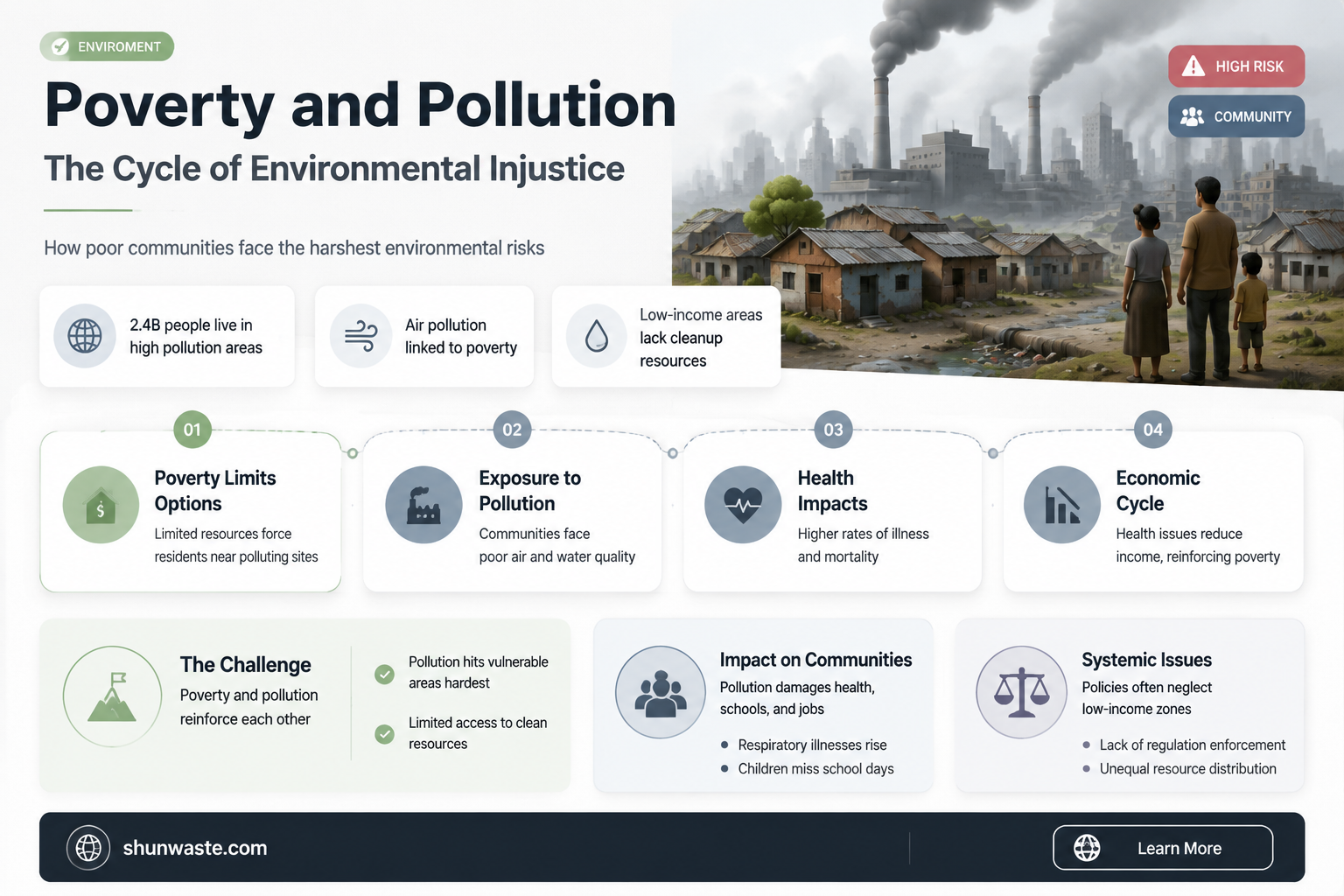Click the HIGH RISK warning triangle icon

(x=1193, y=66)
